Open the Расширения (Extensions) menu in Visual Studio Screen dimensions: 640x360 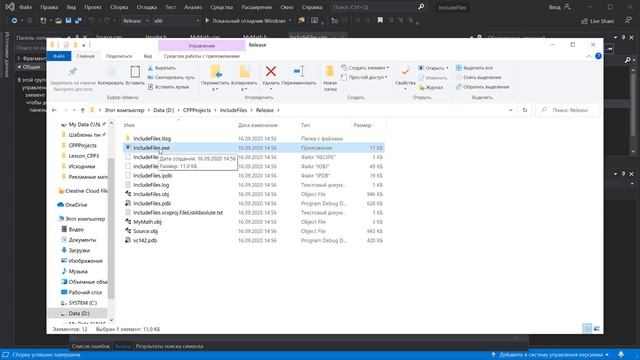tap(256, 7)
